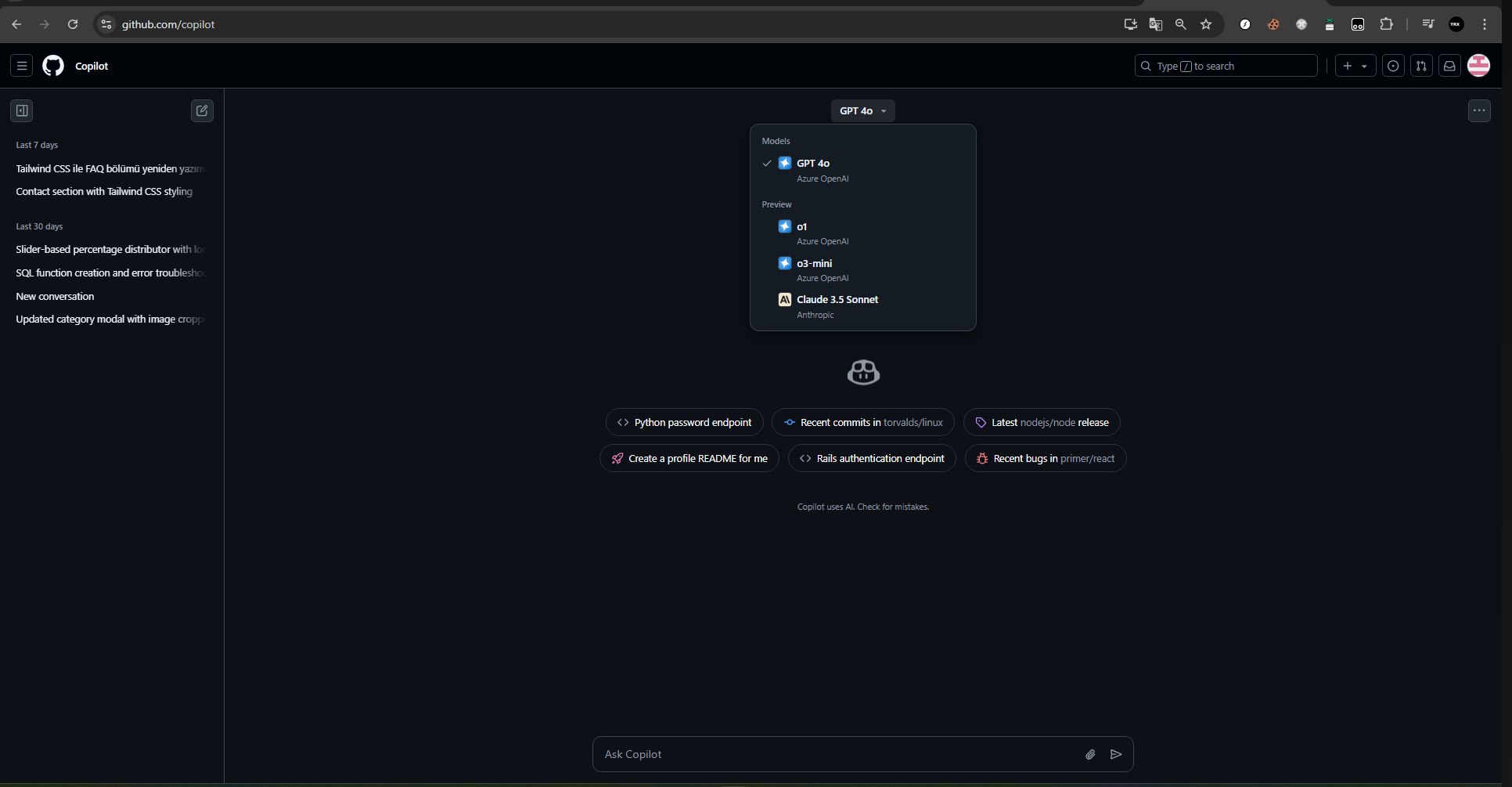Image resolution: width=1512 pixels, height=787 pixels.
Task: Click the Rails authentication endpoint suggestion
Action: pyautogui.click(x=872, y=458)
